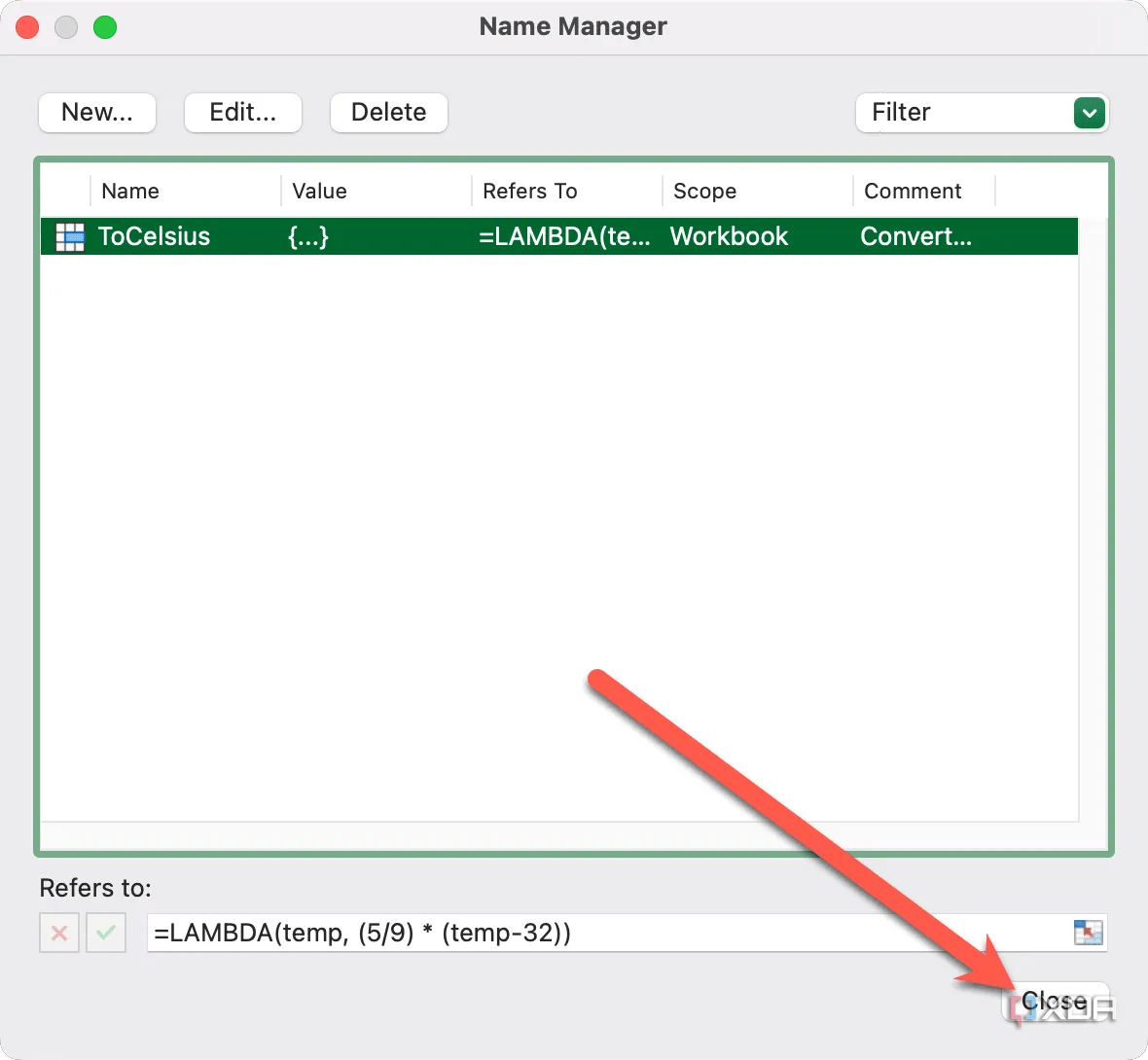Viewport: 1148px width, 1060px height.
Task: Click Edit... to modify ToCelsius
Action: pos(242,113)
